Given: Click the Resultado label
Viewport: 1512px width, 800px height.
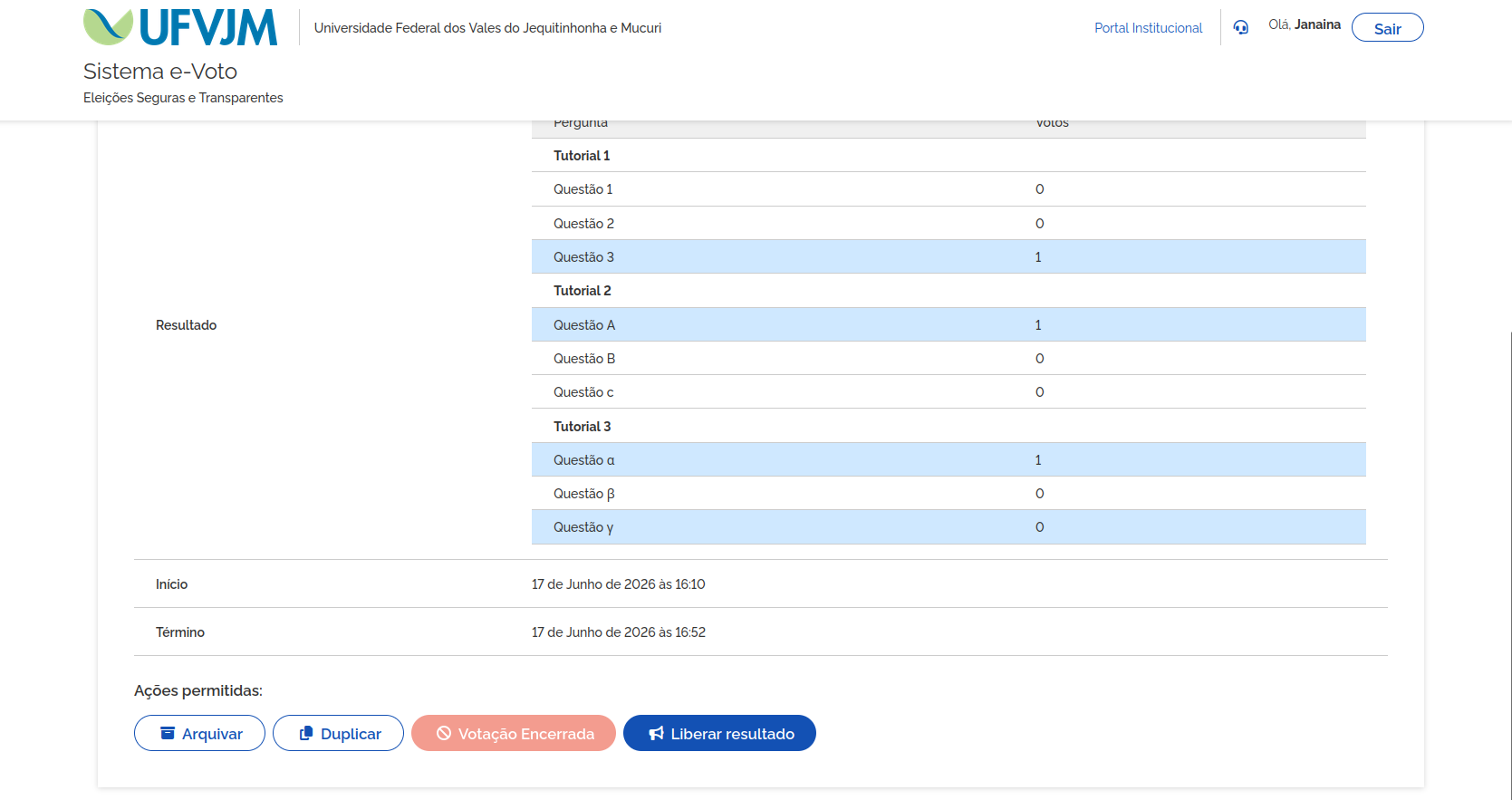Looking at the screenshot, I should tap(186, 325).
